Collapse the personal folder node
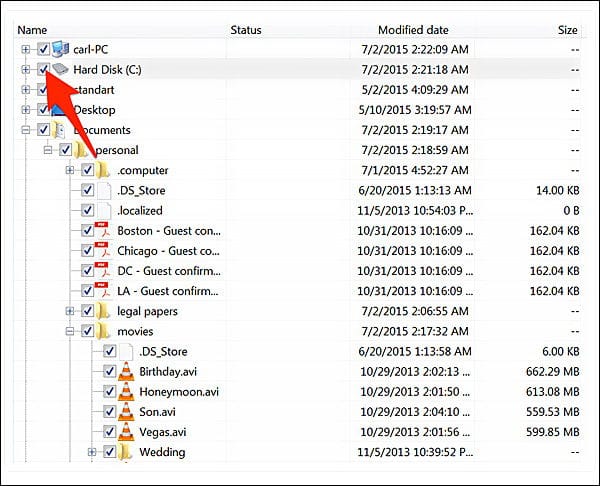 (x=48, y=150)
